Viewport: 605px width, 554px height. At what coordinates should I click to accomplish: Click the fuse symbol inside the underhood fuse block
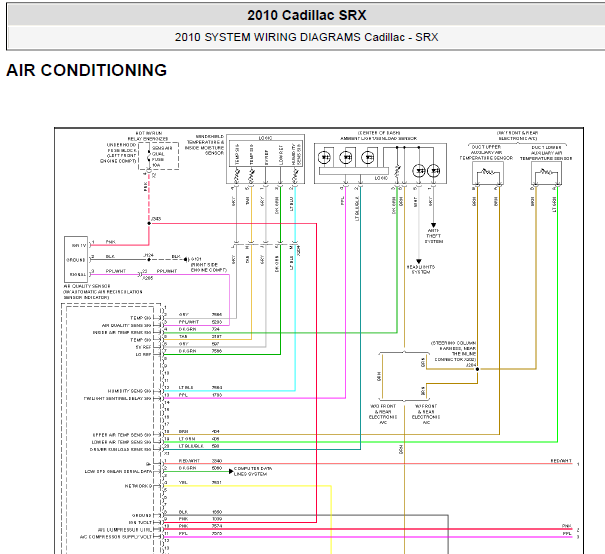click(x=149, y=157)
